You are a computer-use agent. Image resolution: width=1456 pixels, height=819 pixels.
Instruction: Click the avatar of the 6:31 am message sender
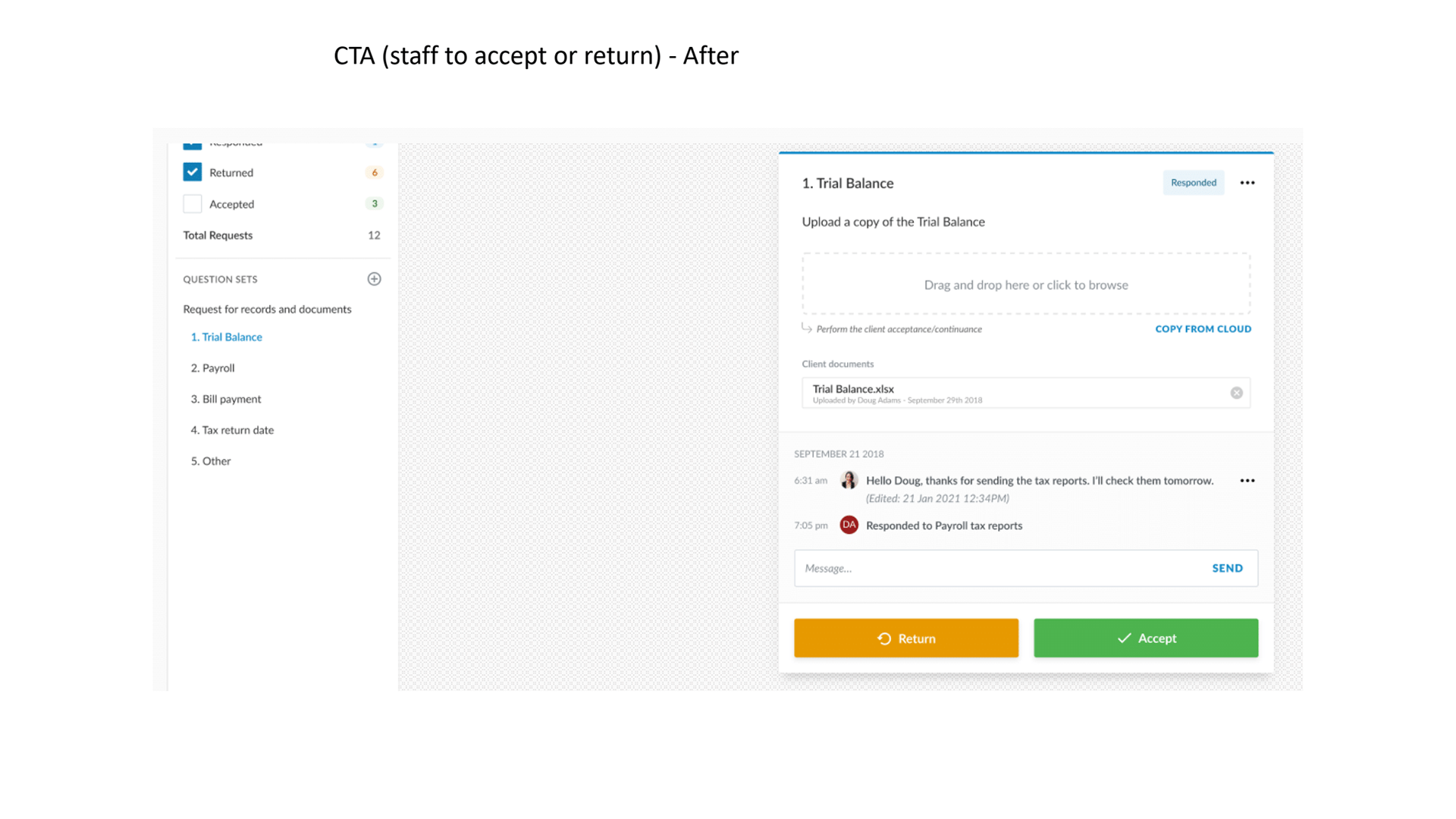[x=849, y=480]
